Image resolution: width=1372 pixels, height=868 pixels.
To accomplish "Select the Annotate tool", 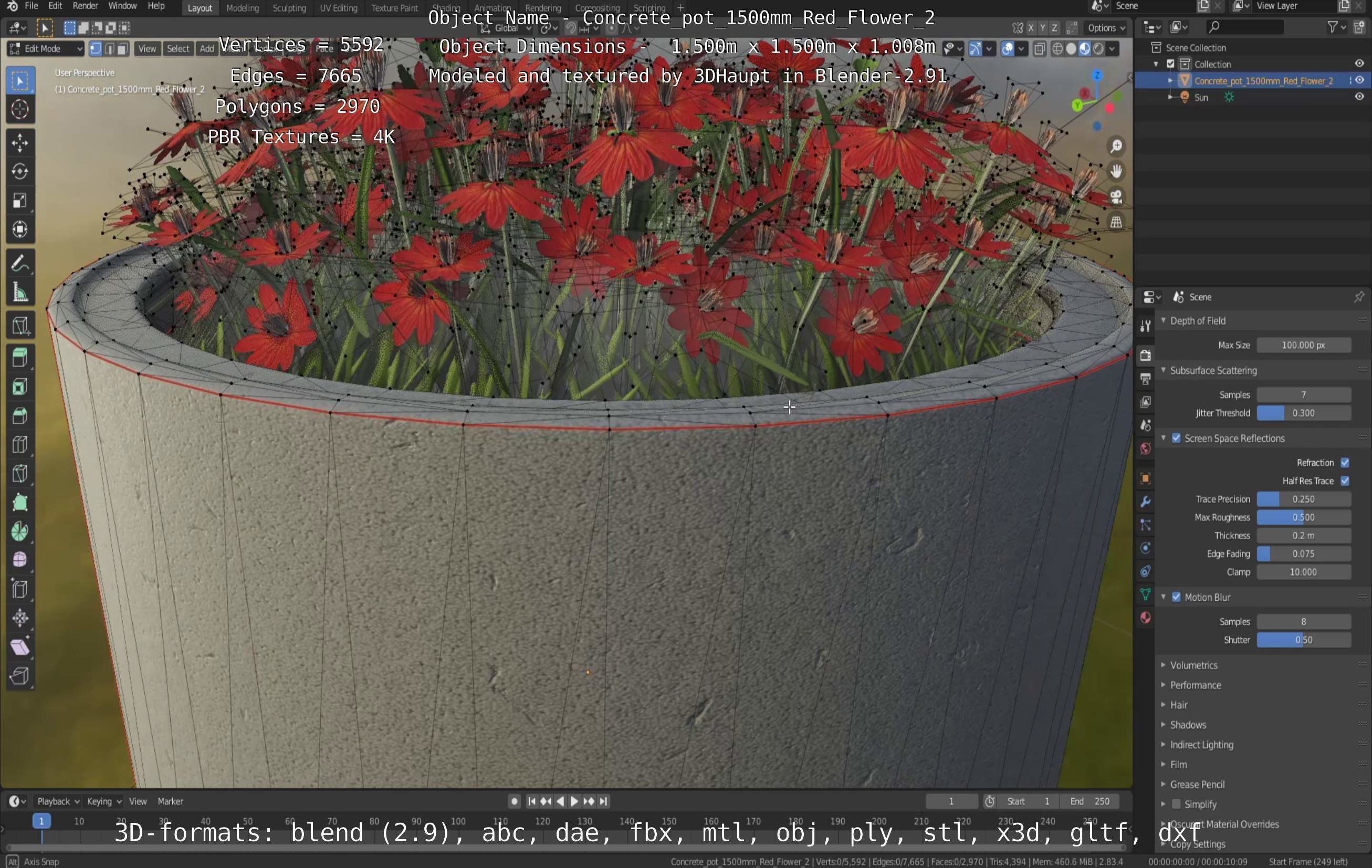I will pyautogui.click(x=20, y=263).
